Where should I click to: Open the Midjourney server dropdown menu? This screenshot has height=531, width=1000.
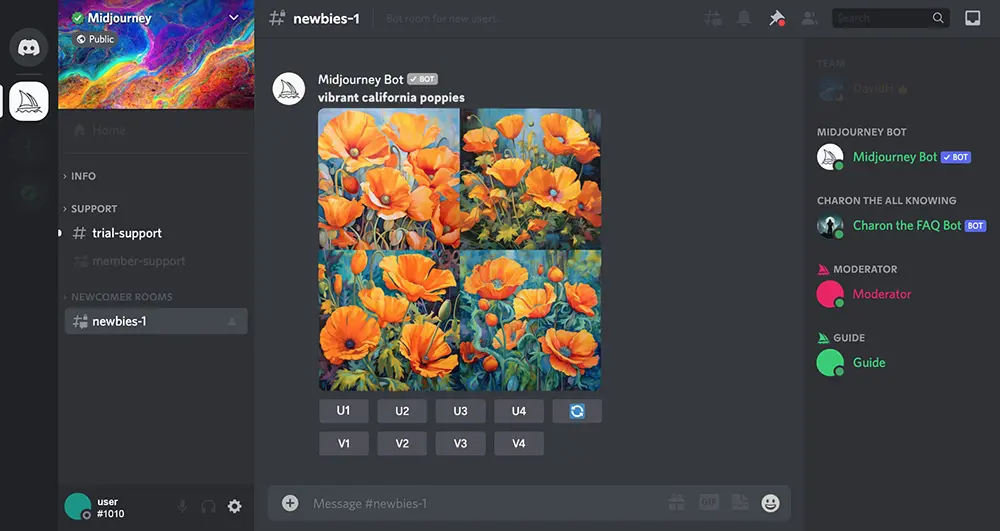[x=234, y=18]
